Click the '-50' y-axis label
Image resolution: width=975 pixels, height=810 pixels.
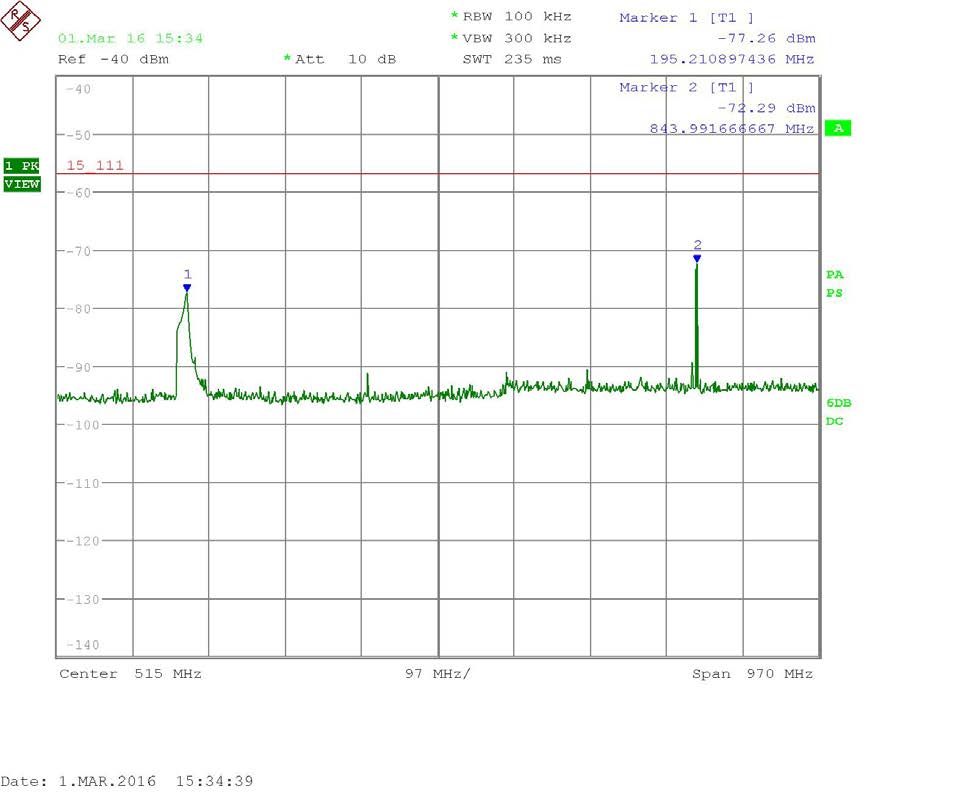point(78,135)
